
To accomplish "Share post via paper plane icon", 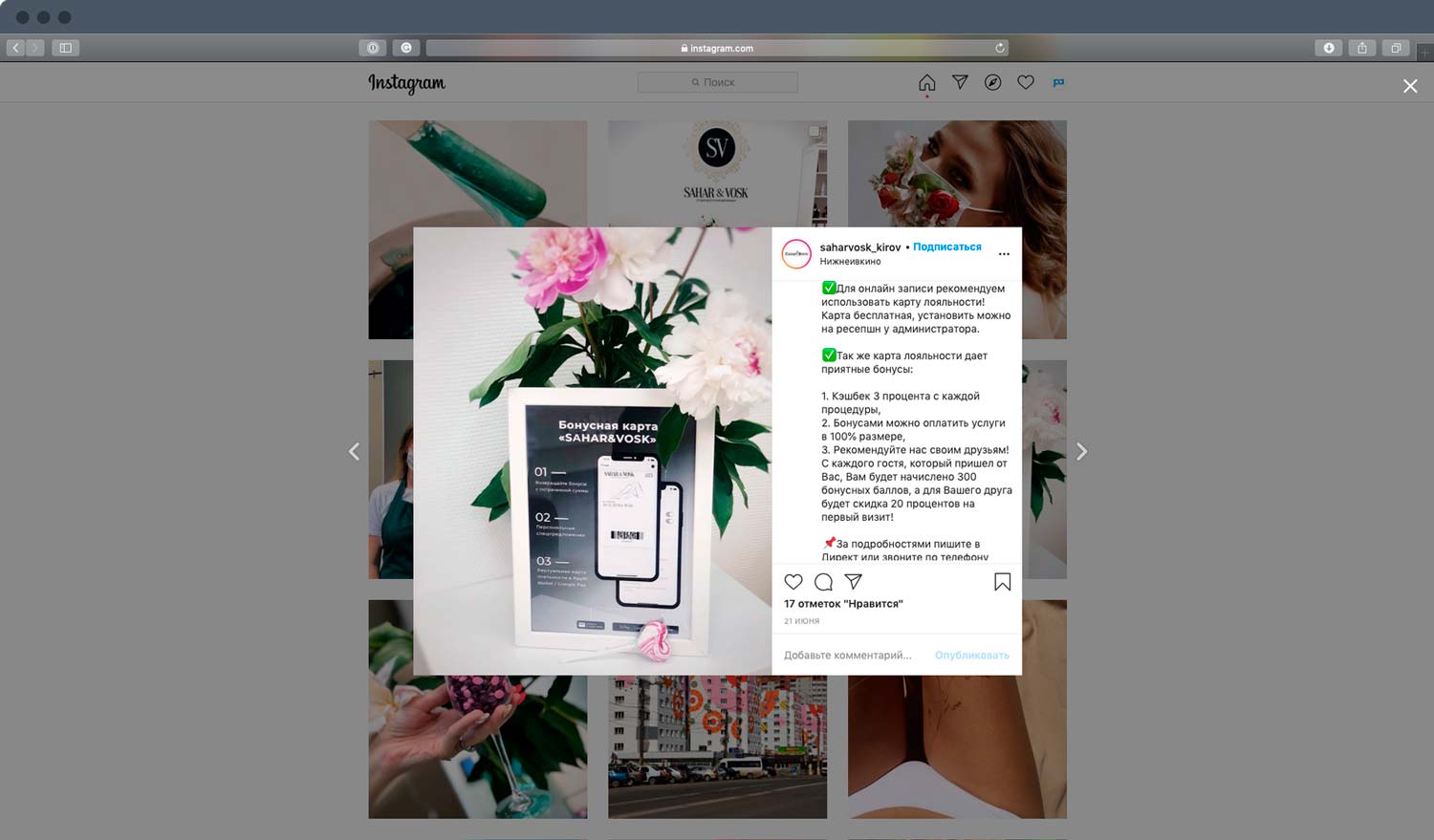I will click(854, 581).
